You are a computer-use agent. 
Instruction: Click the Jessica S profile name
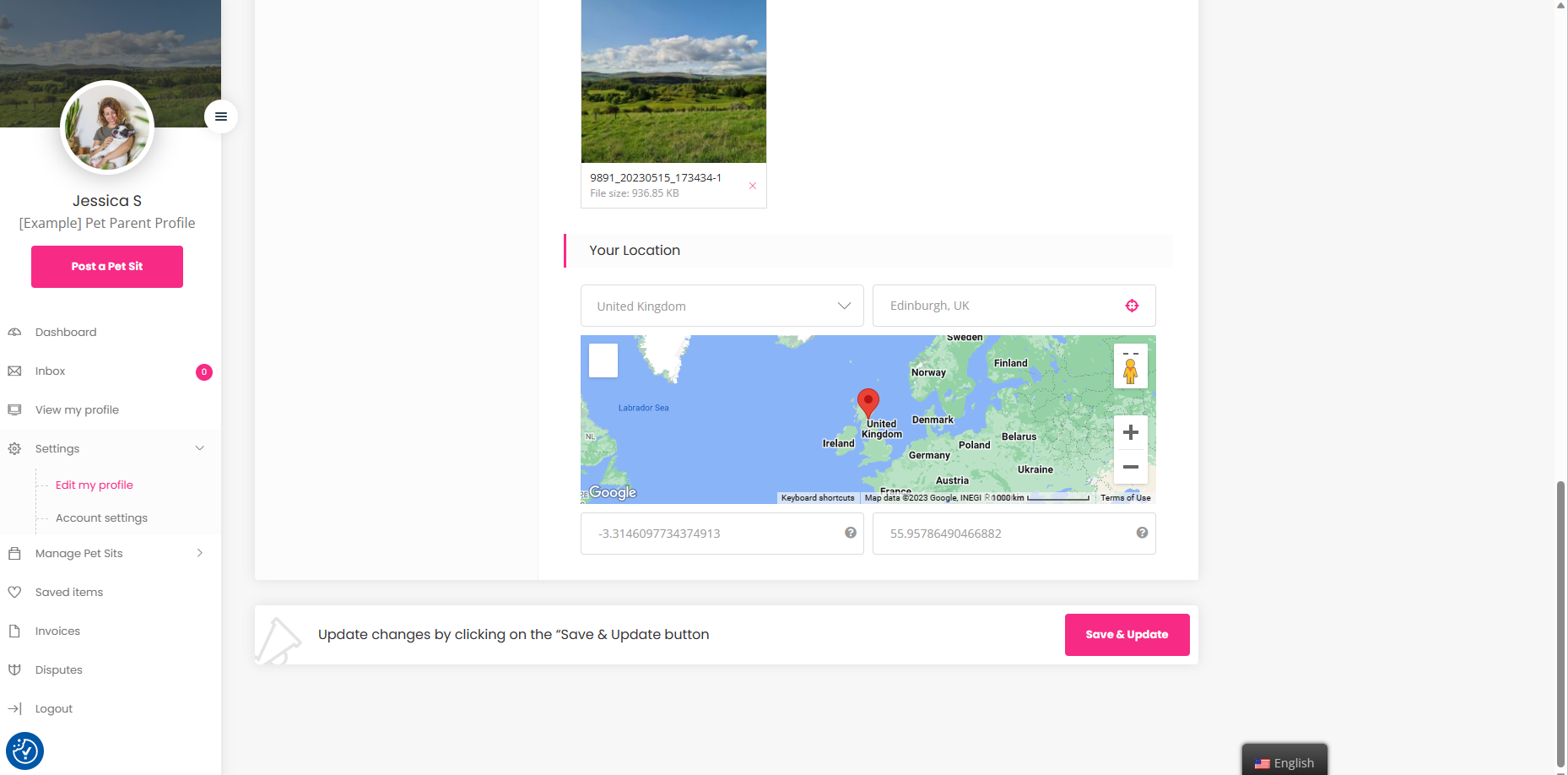[x=107, y=201]
